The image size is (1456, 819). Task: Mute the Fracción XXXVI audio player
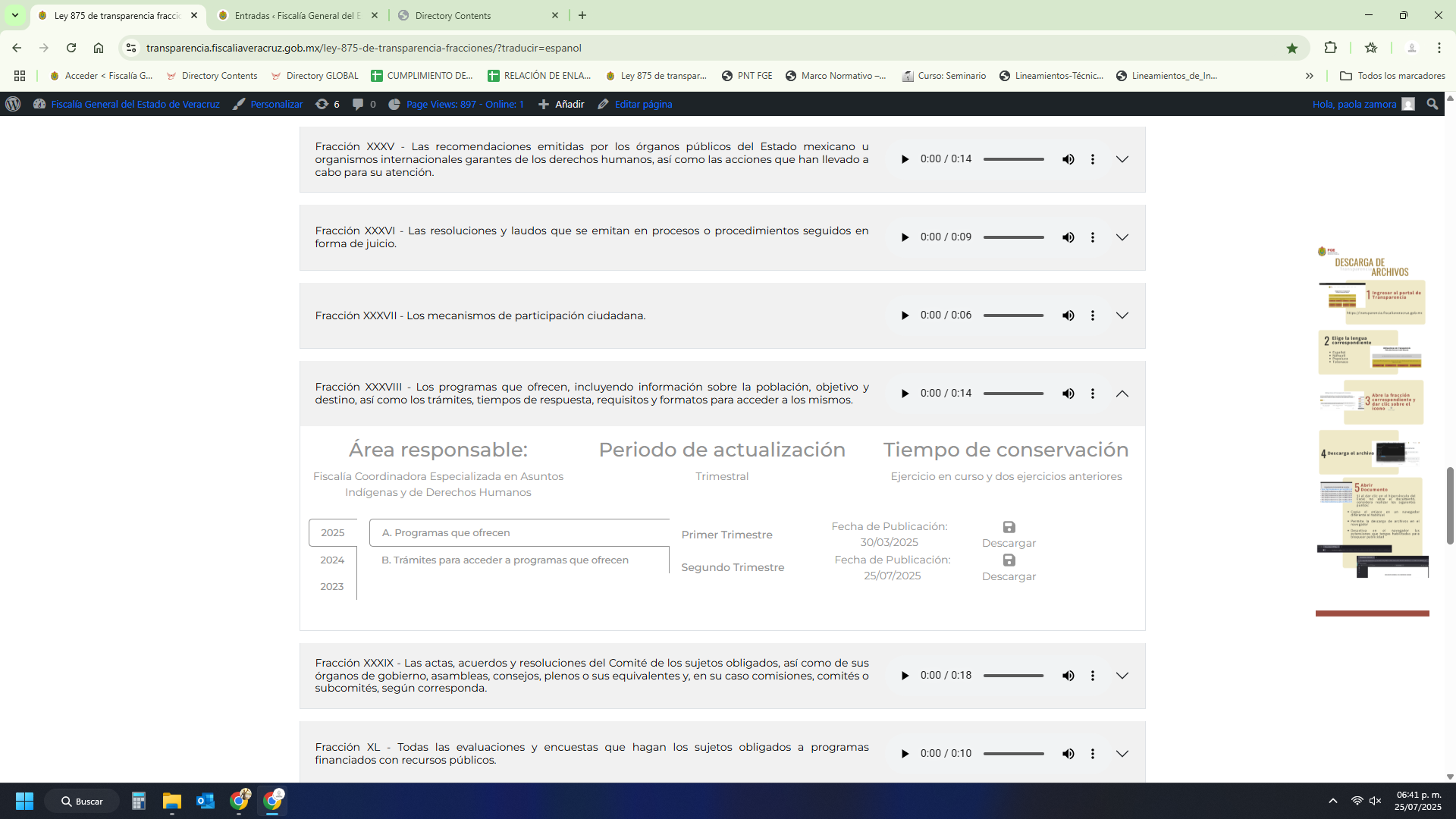pos(1068,237)
